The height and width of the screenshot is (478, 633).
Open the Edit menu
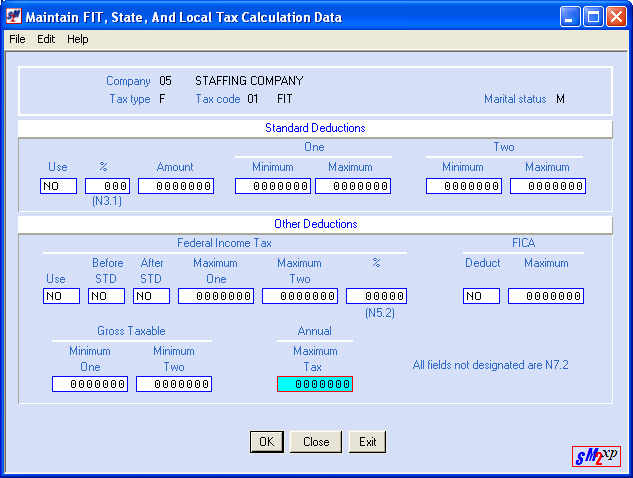click(46, 39)
